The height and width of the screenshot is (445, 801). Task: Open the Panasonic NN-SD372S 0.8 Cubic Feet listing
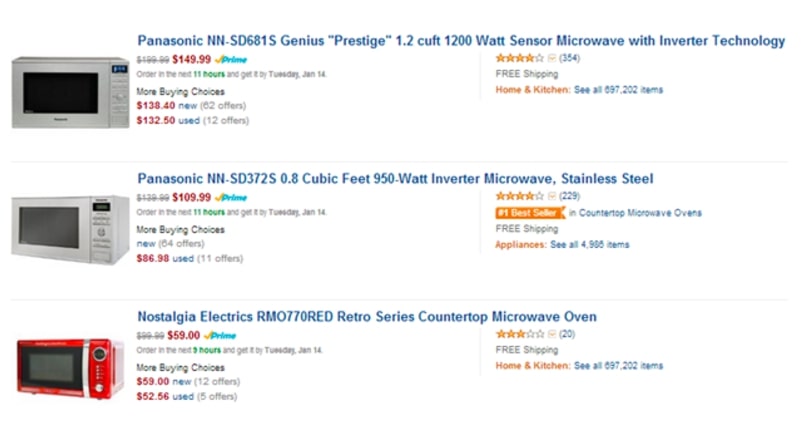pyautogui.click(x=395, y=179)
